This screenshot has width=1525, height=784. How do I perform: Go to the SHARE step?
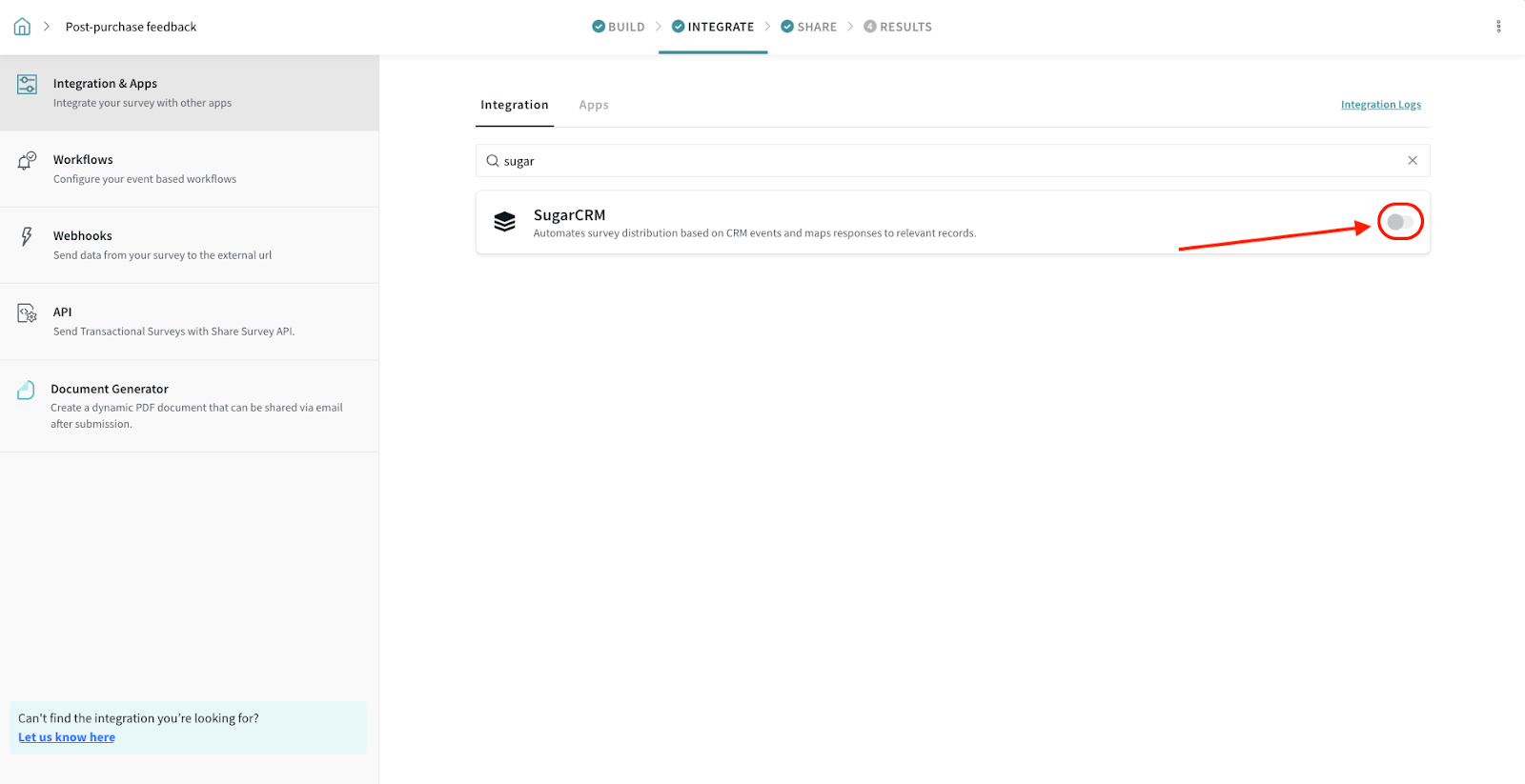pyautogui.click(x=808, y=27)
